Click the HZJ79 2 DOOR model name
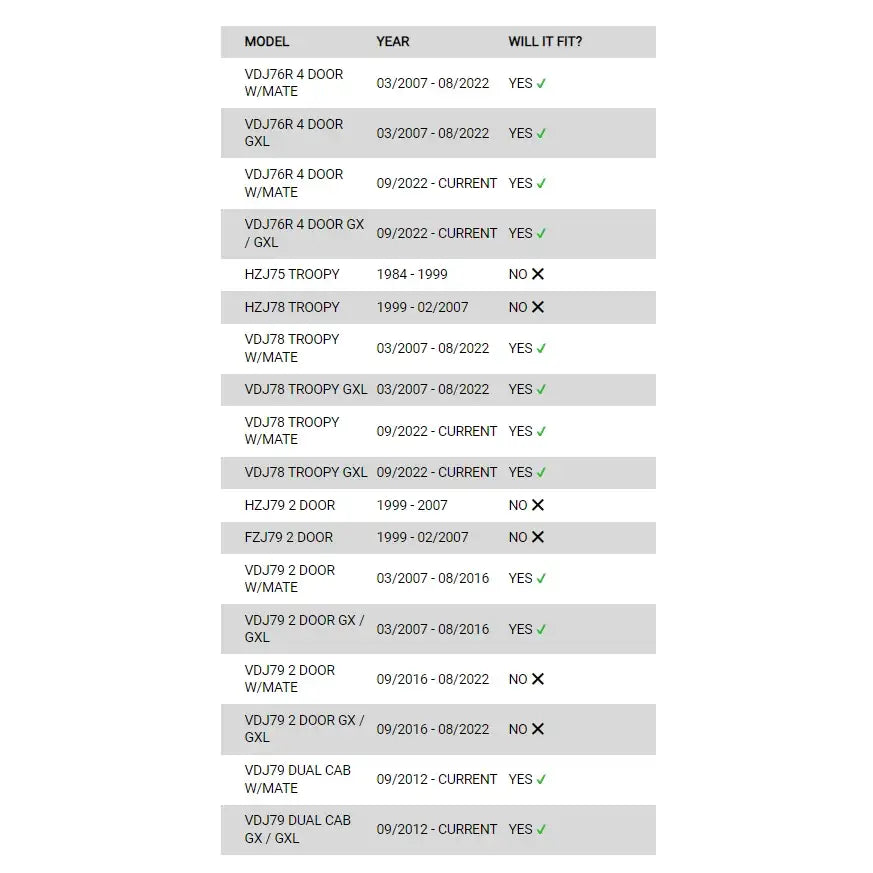This screenshot has width=873, height=873. pos(290,505)
